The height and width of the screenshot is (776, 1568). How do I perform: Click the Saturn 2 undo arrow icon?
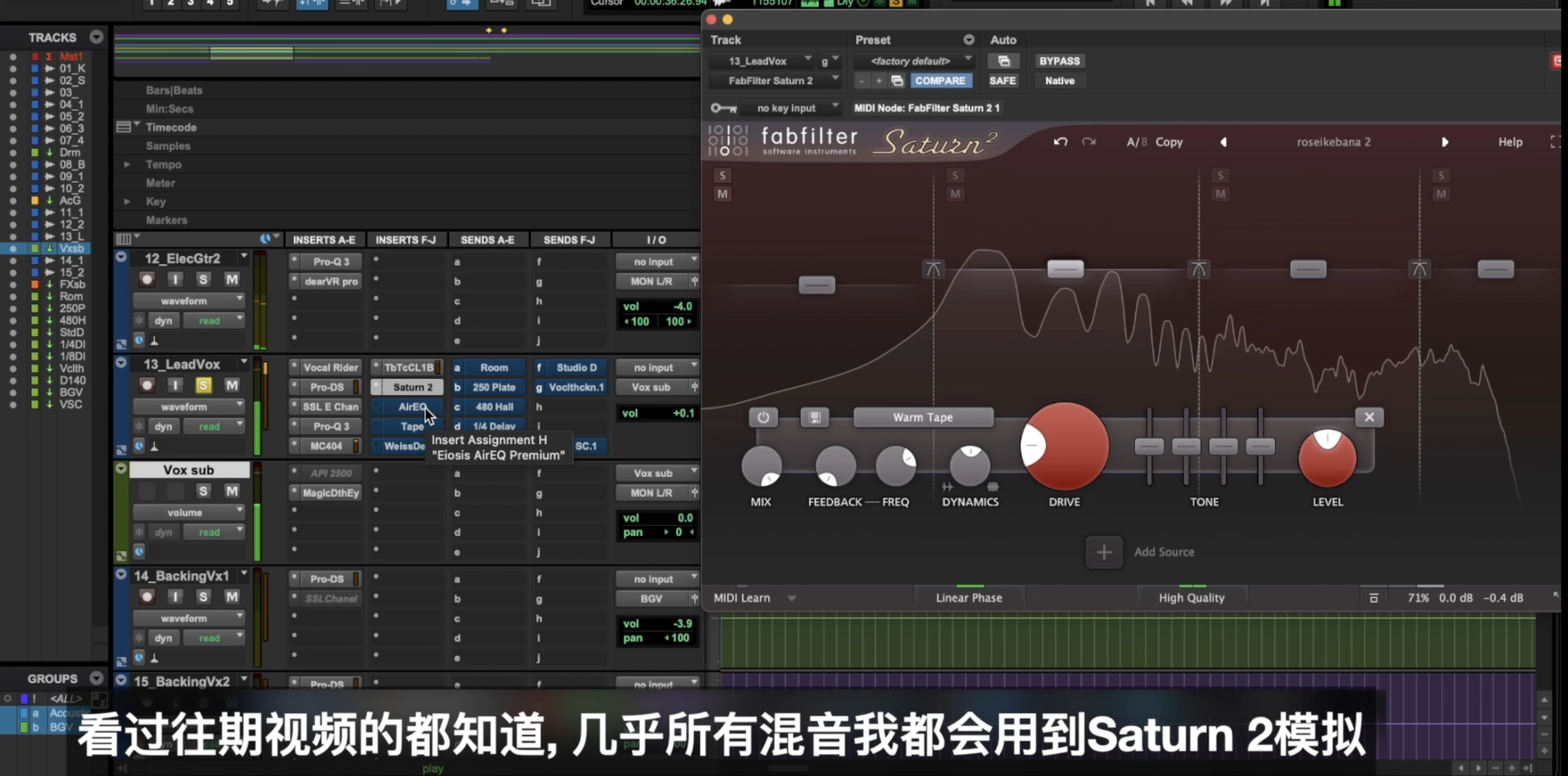coord(1060,142)
